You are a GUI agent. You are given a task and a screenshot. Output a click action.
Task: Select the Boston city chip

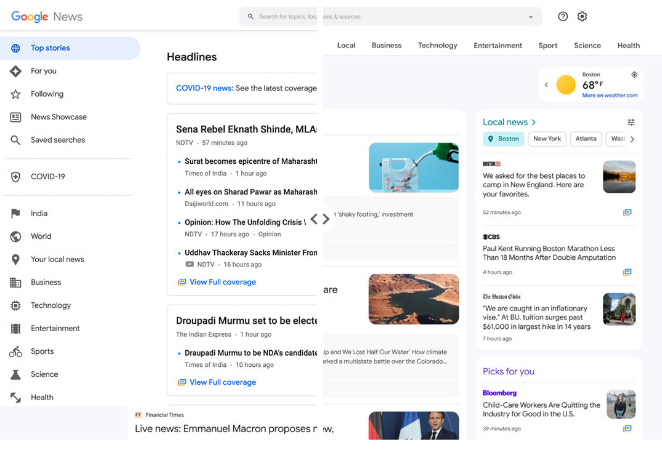pyautogui.click(x=503, y=139)
